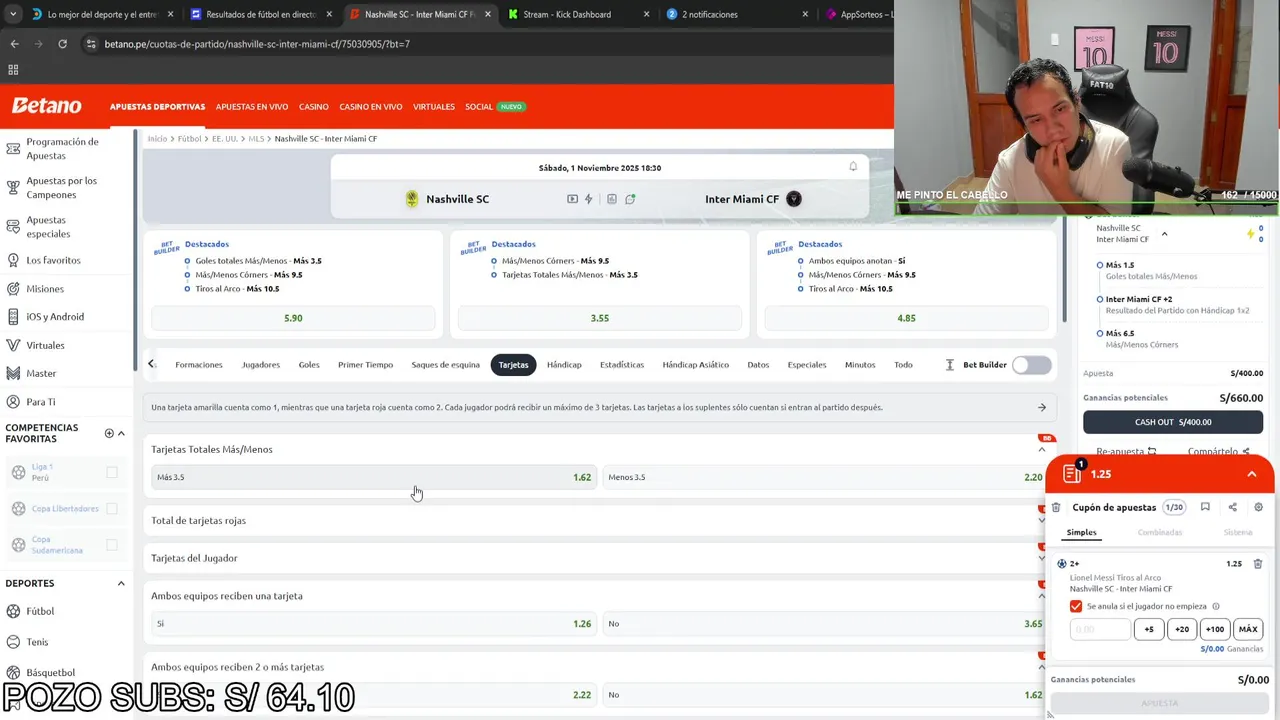Screen dimensions: 1280x720
Task: Click the stake amount input field
Action: tap(1100, 629)
